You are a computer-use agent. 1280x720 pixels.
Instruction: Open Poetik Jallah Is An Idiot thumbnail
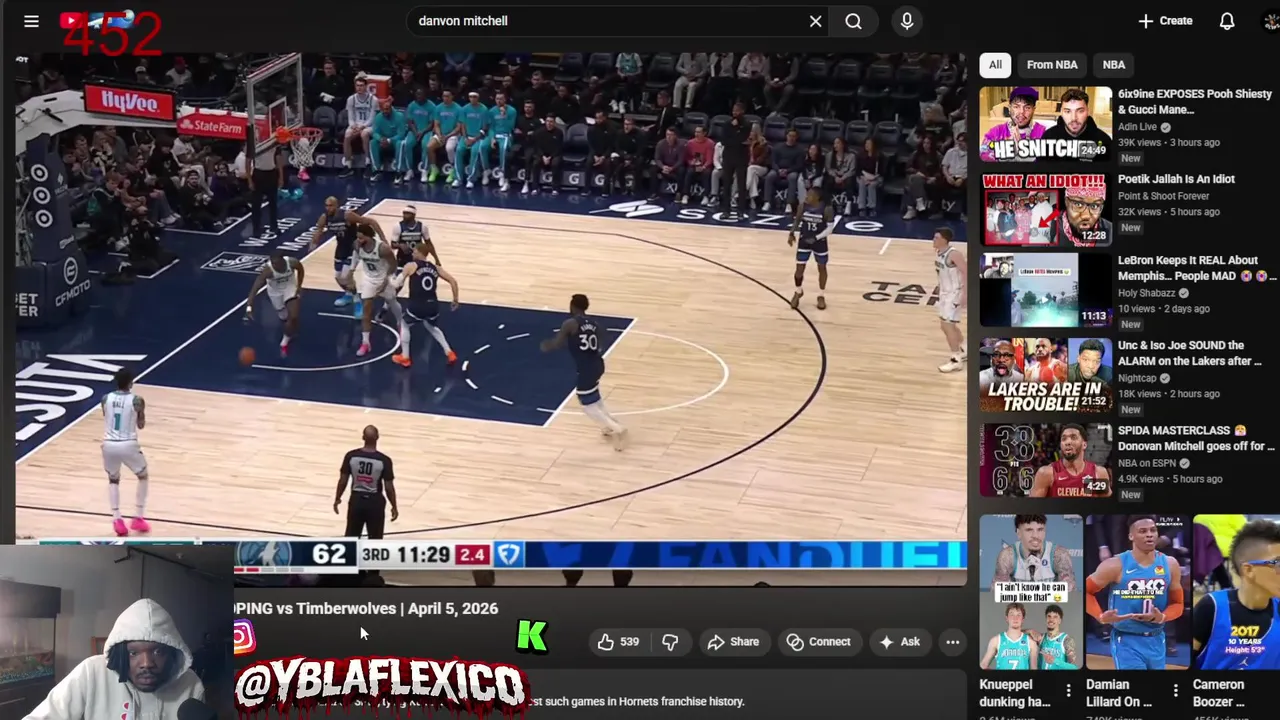click(1046, 209)
